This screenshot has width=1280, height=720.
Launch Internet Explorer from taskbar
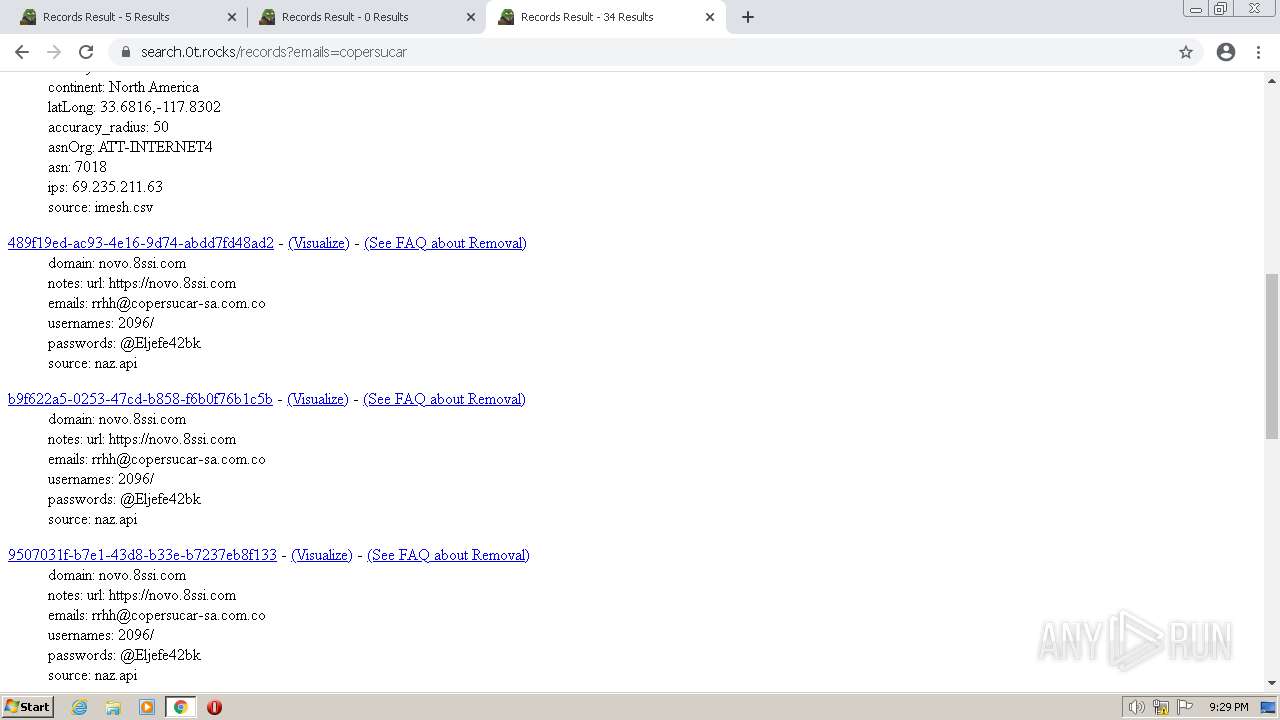[x=80, y=707]
